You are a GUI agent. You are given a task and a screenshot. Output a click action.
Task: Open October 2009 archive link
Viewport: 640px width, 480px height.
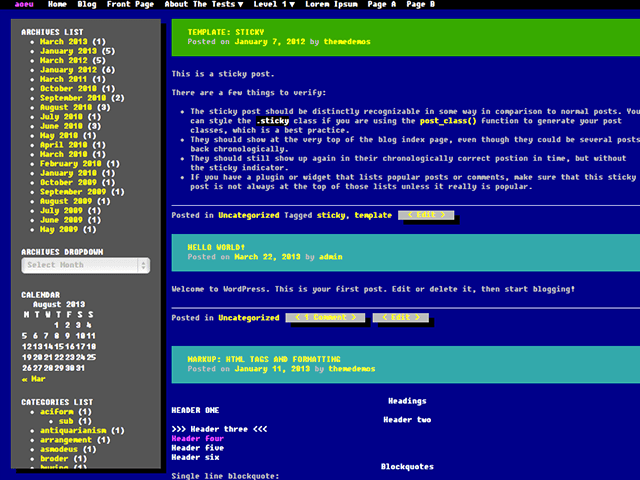[68, 182]
